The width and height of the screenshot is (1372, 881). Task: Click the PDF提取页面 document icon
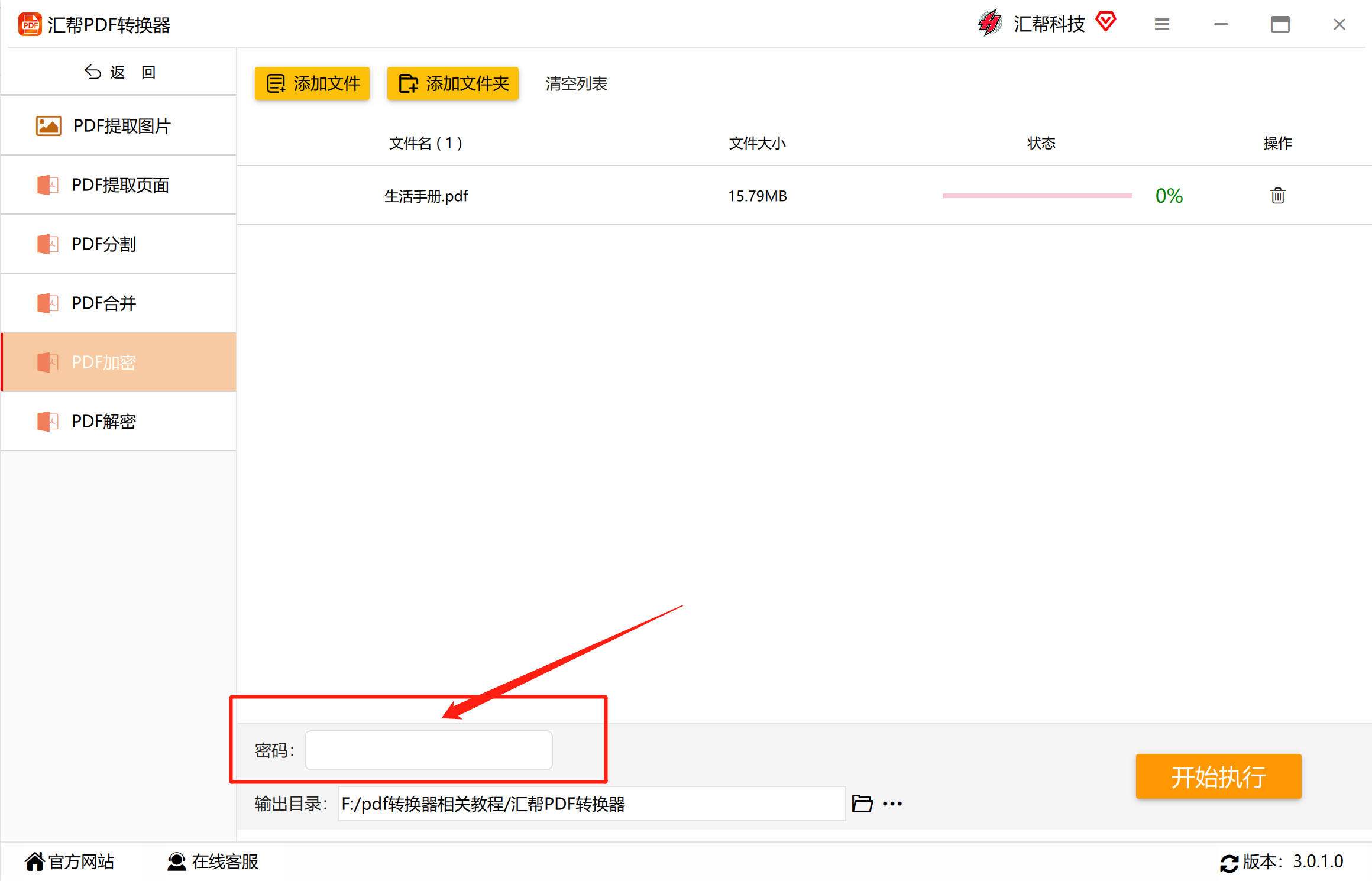click(48, 185)
